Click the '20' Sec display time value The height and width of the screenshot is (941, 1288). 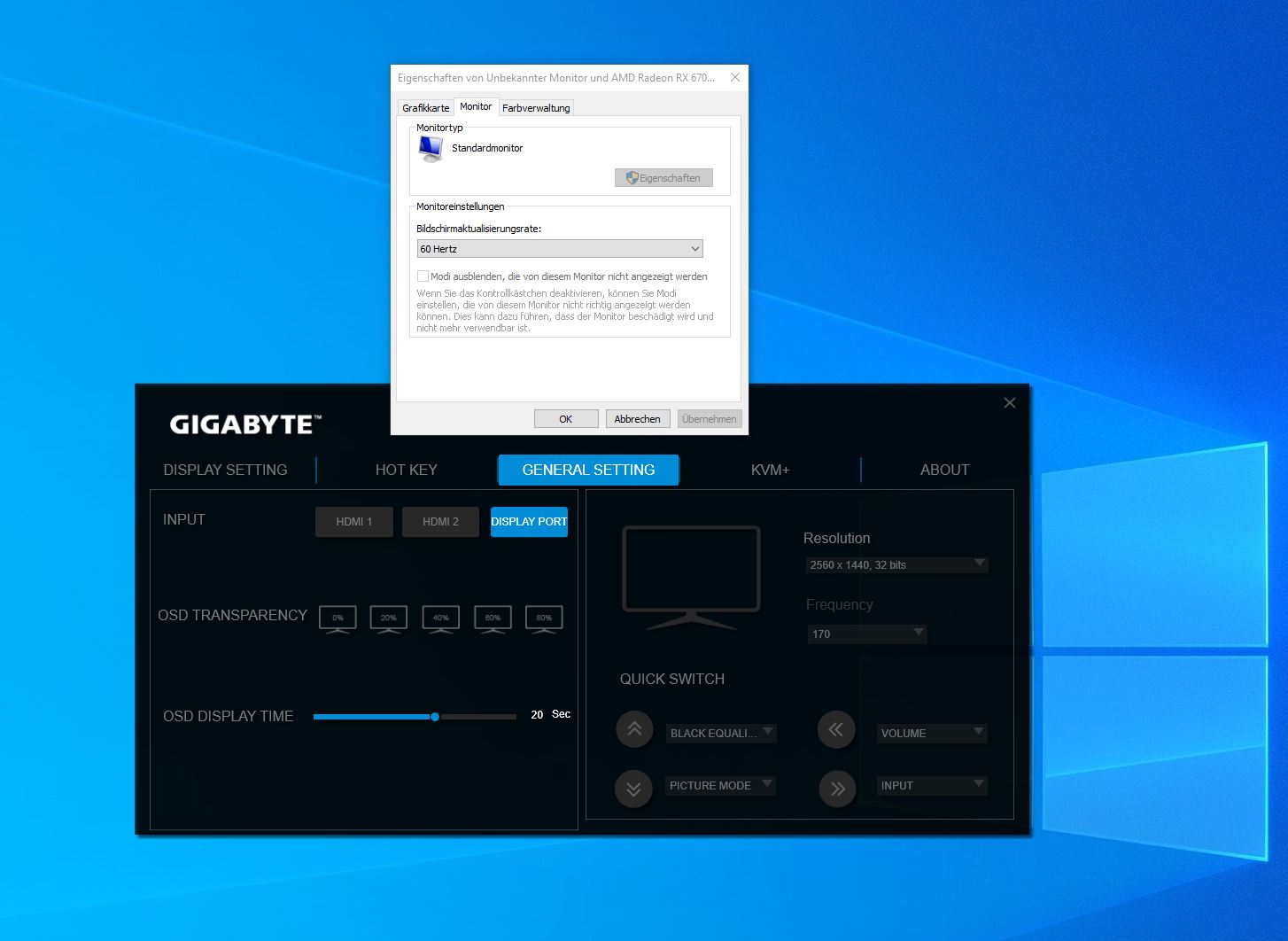click(537, 715)
